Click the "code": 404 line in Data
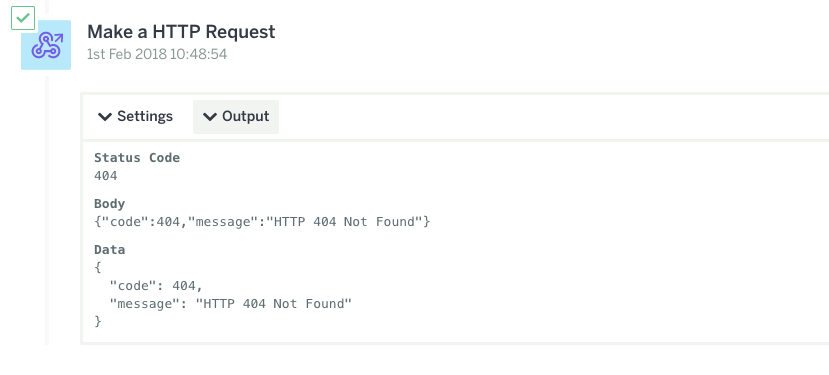This screenshot has width=829, height=375. 156,286
